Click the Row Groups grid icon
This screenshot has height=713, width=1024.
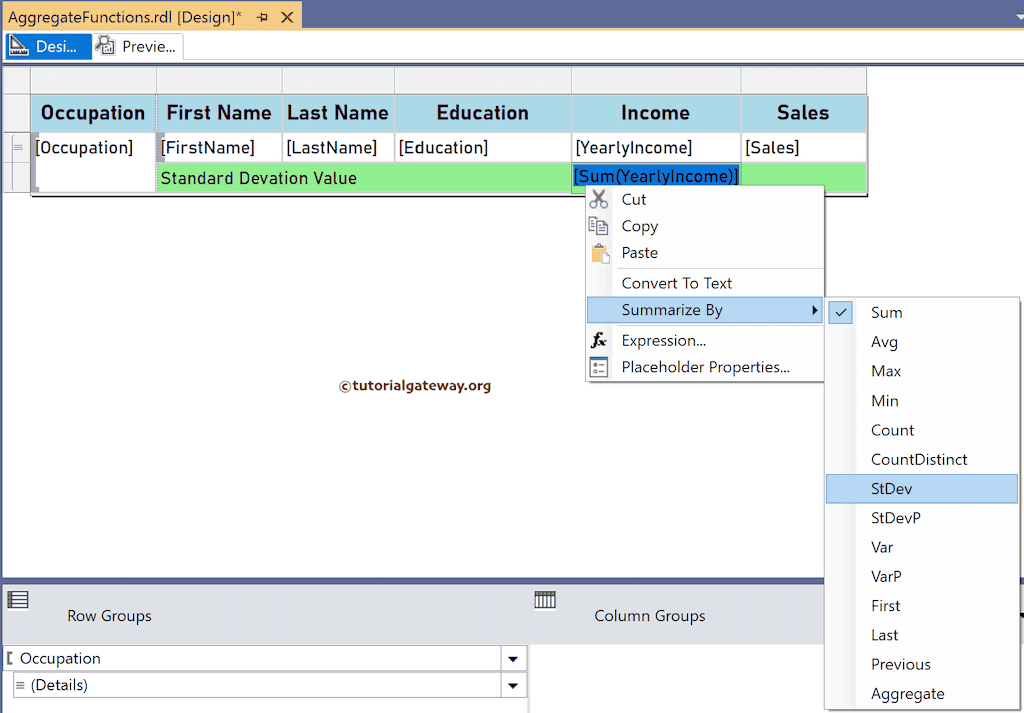pos(18,599)
